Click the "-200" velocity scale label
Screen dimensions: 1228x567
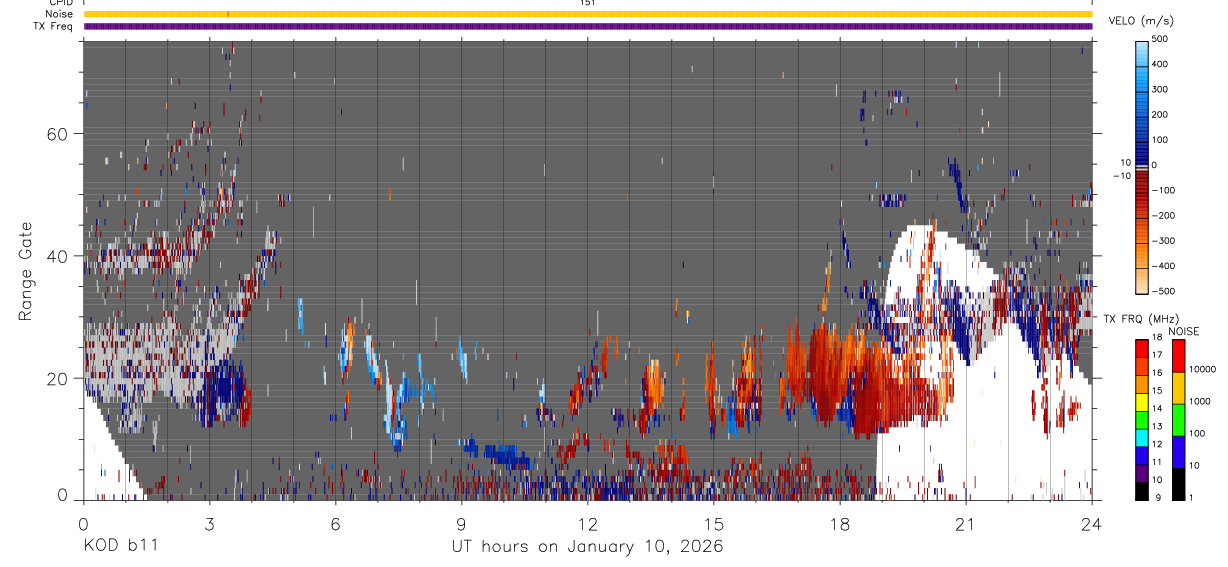[1163, 215]
